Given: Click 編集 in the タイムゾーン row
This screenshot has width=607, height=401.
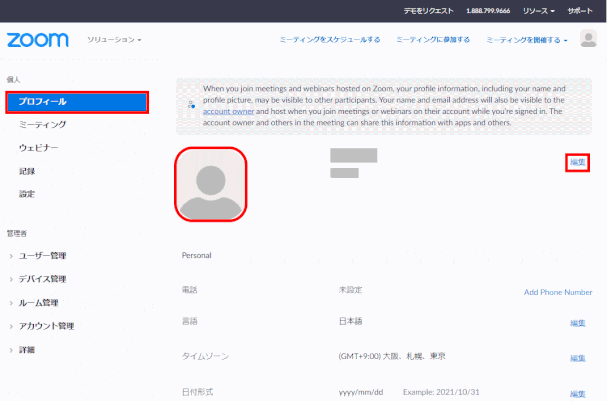Looking at the screenshot, I should coord(578,358).
